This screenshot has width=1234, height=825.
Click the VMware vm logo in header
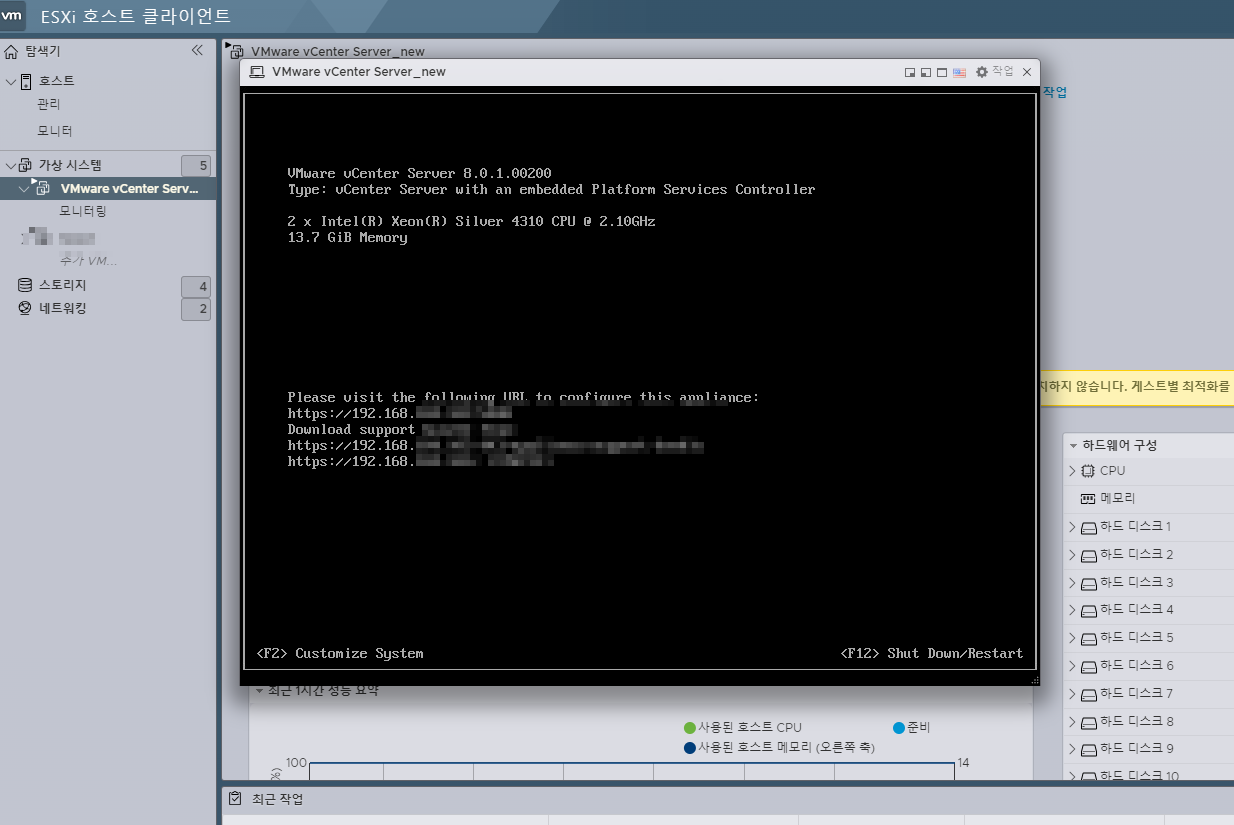(14, 15)
